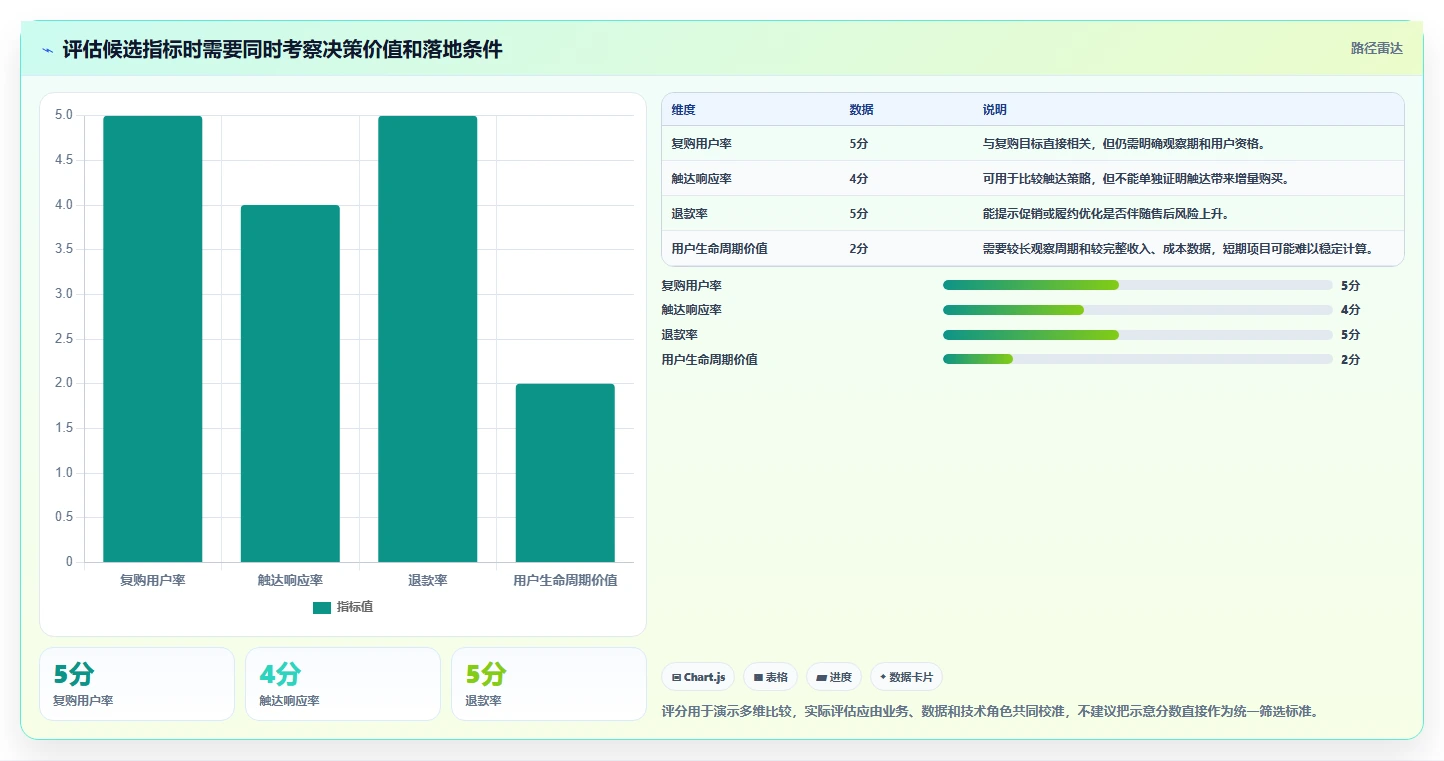Click the footnote starting 评分用于演示多维比较

click(x=992, y=712)
